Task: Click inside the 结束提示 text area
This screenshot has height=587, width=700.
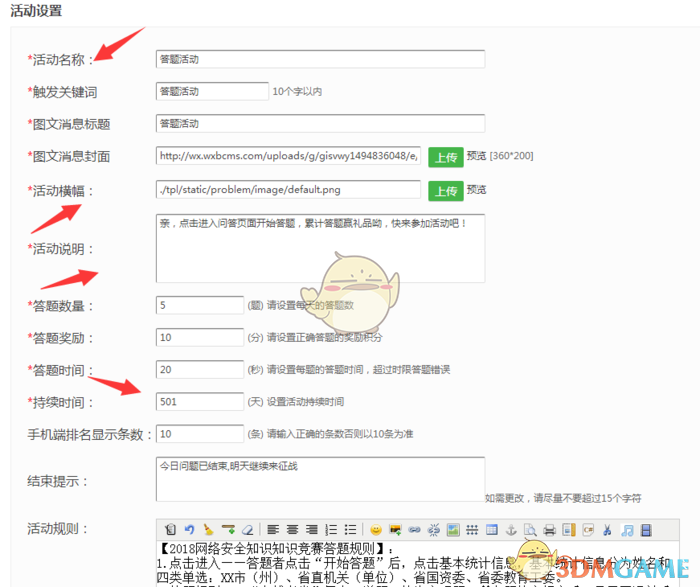Action: click(320, 479)
